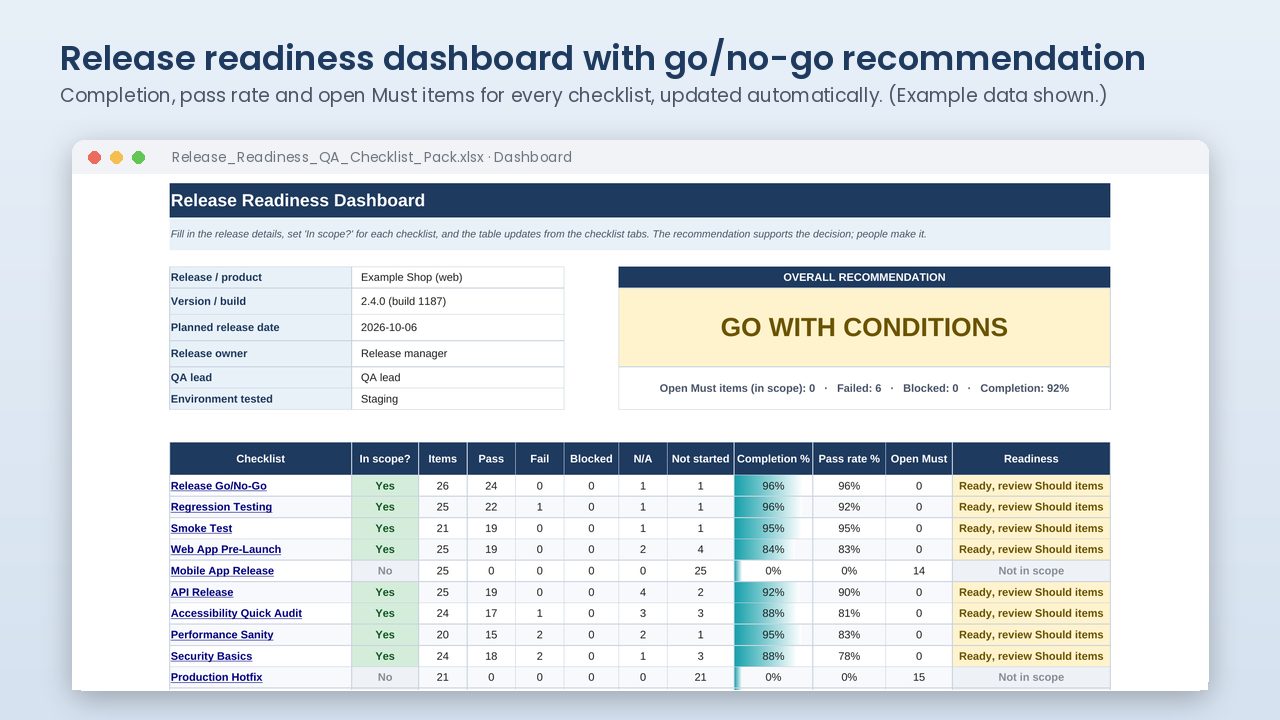Select the 'Example Shop (web)' product cell

tap(458, 277)
